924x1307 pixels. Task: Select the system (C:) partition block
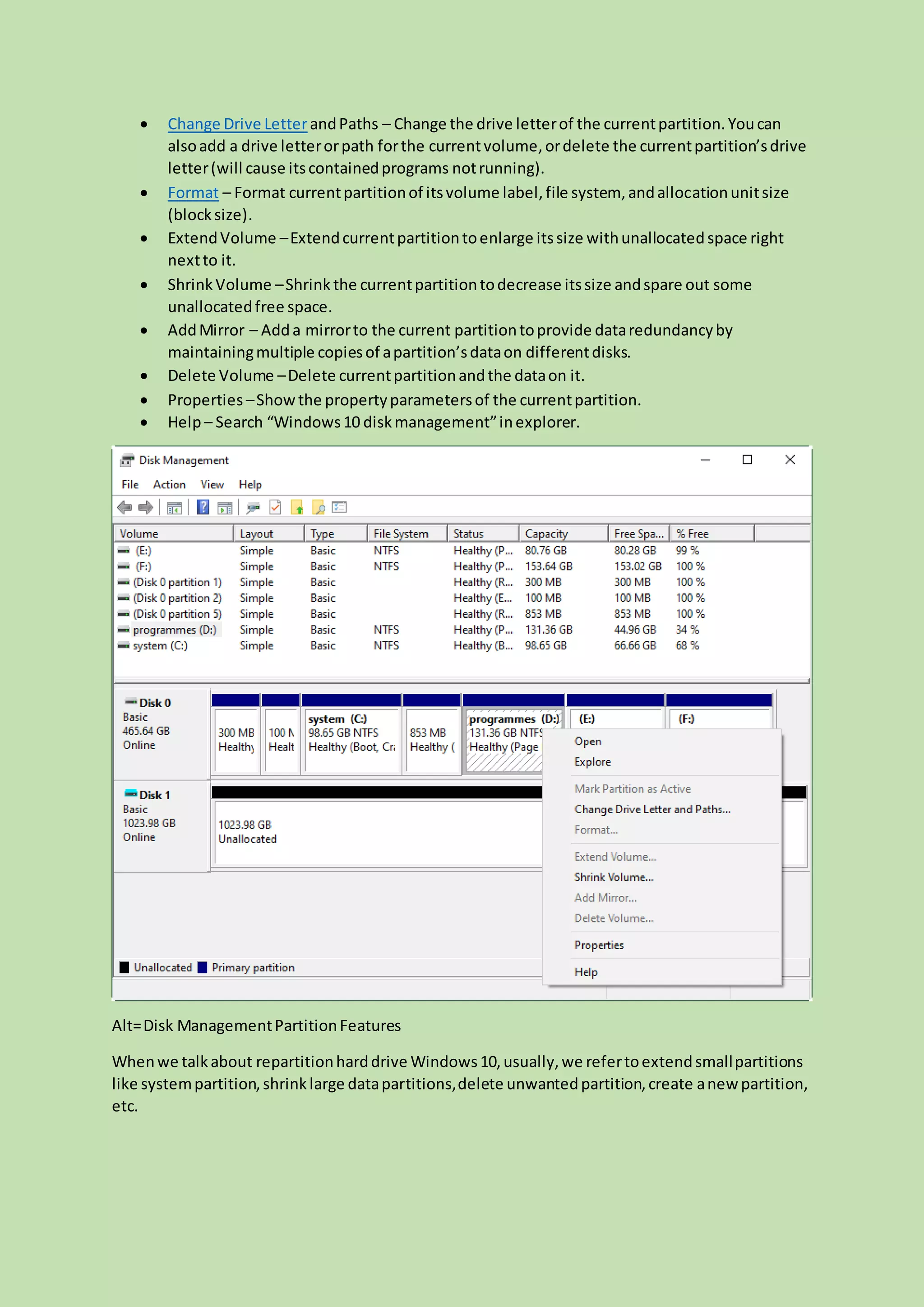[x=351, y=734]
